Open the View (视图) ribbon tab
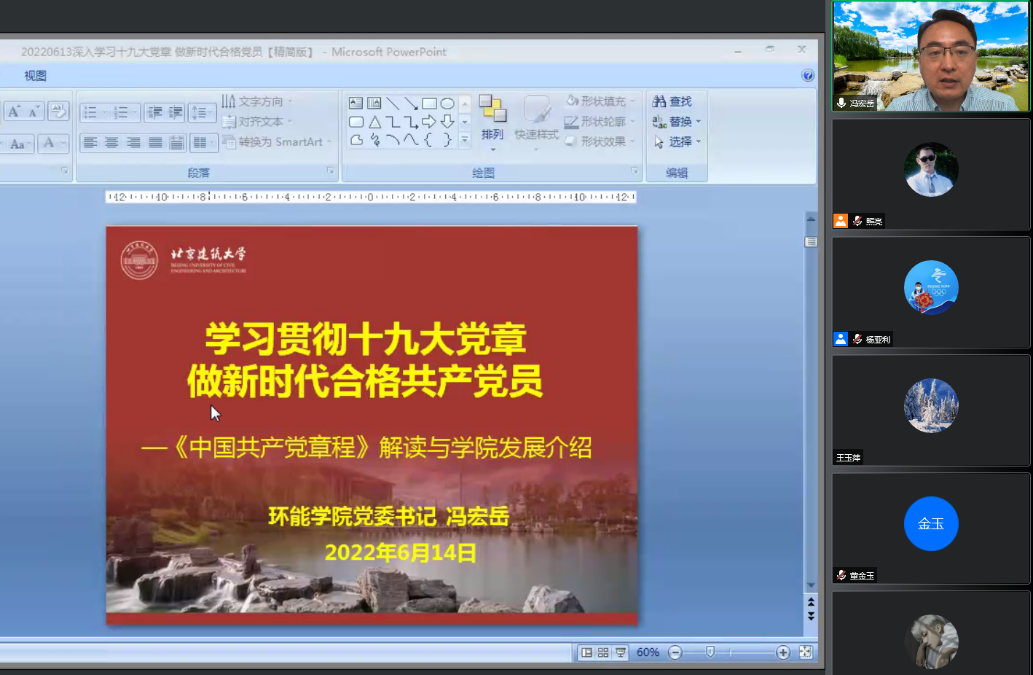 (35, 76)
